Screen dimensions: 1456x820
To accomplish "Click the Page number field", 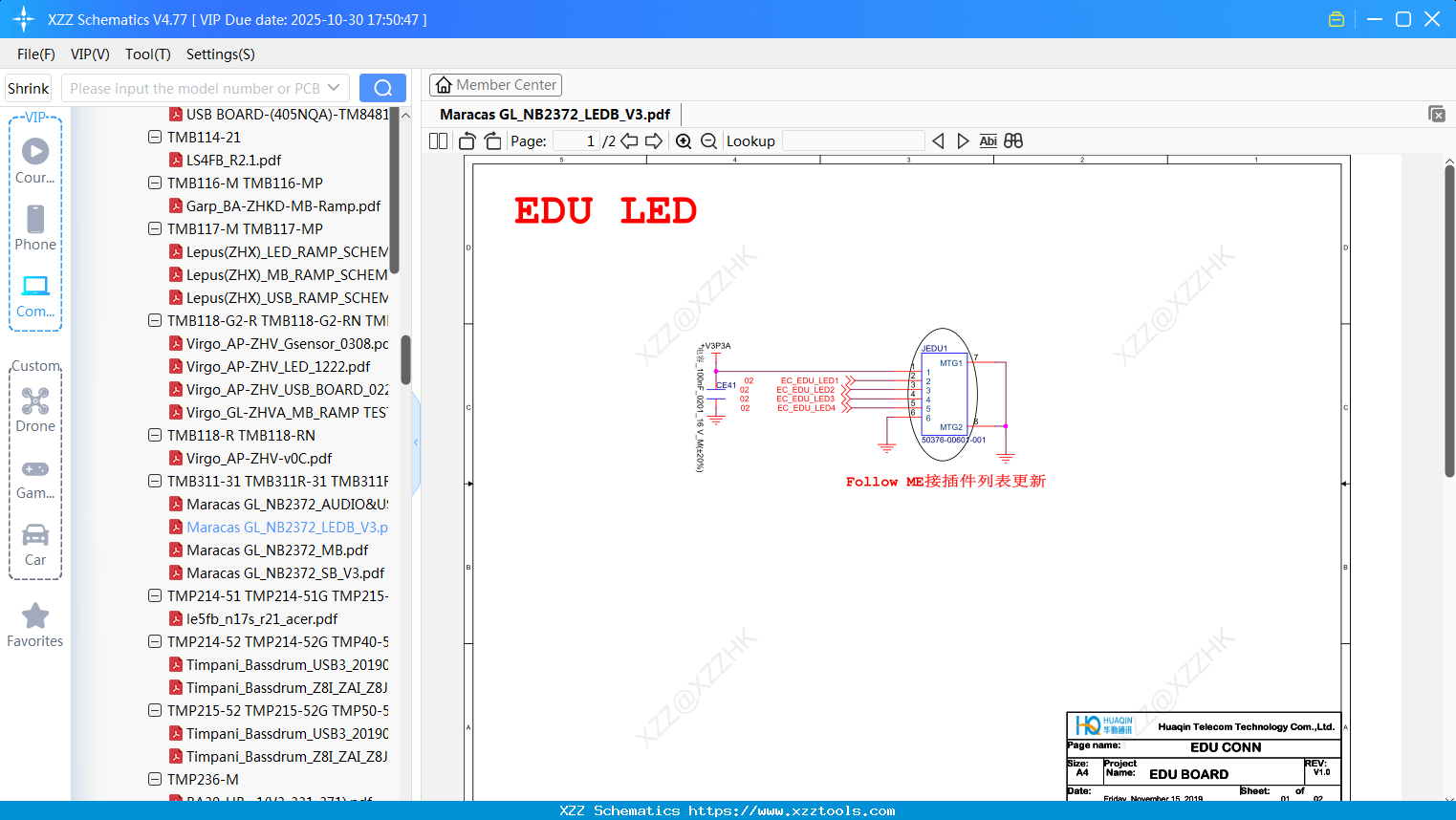I will (x=576, y=141).
